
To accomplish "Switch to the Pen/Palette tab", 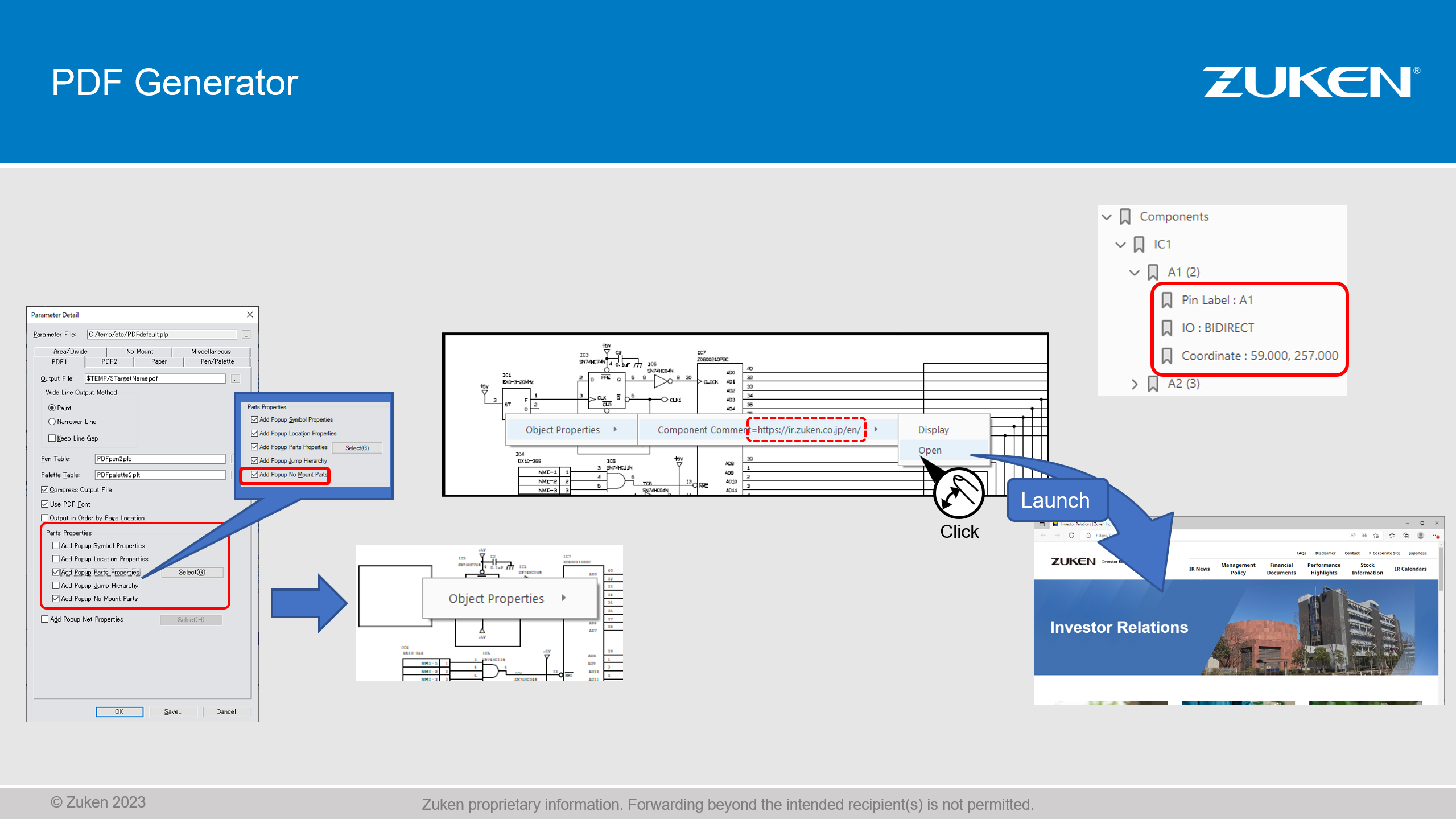I will [217, 361].
